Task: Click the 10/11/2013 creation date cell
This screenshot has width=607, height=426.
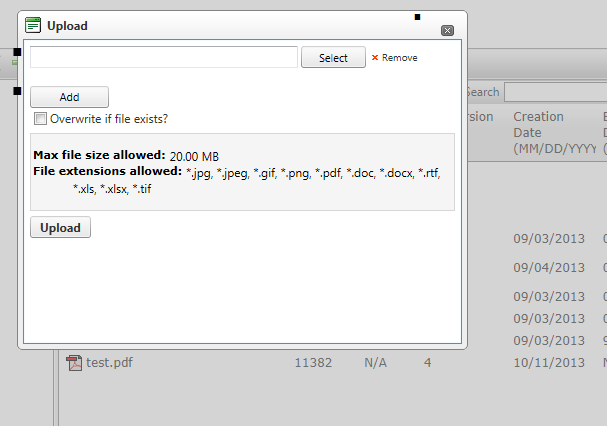Action: coord(548,362)
